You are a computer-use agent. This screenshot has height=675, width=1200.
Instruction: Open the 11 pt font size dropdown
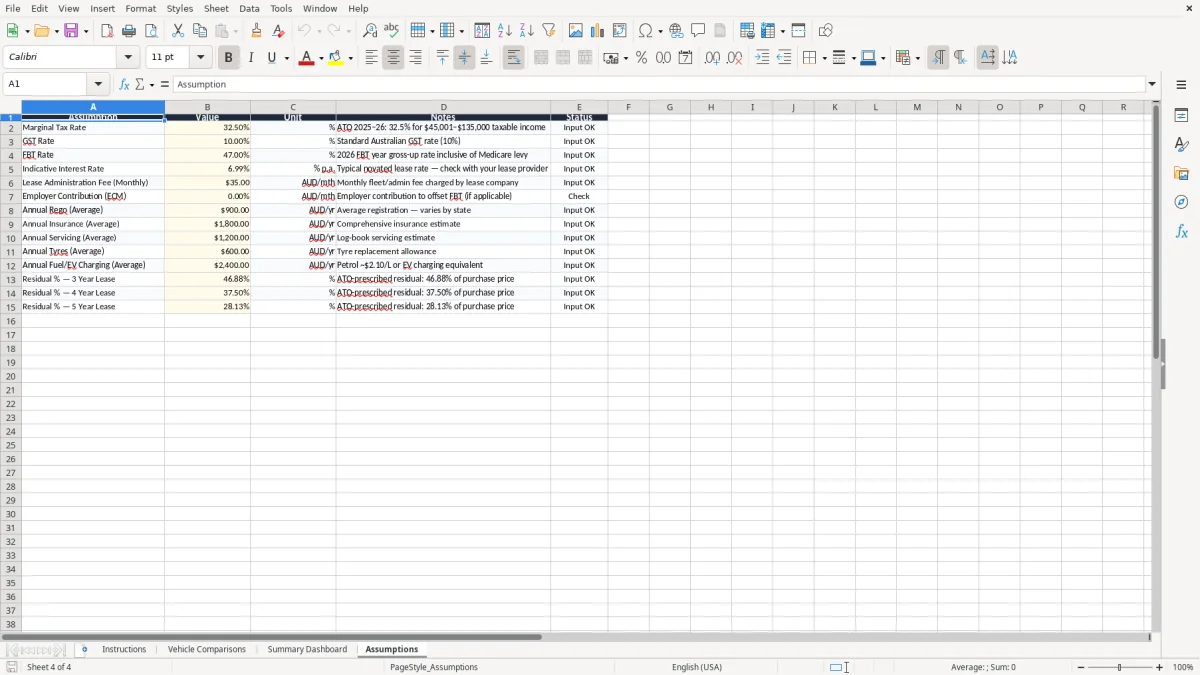click(x=200, y=58)
